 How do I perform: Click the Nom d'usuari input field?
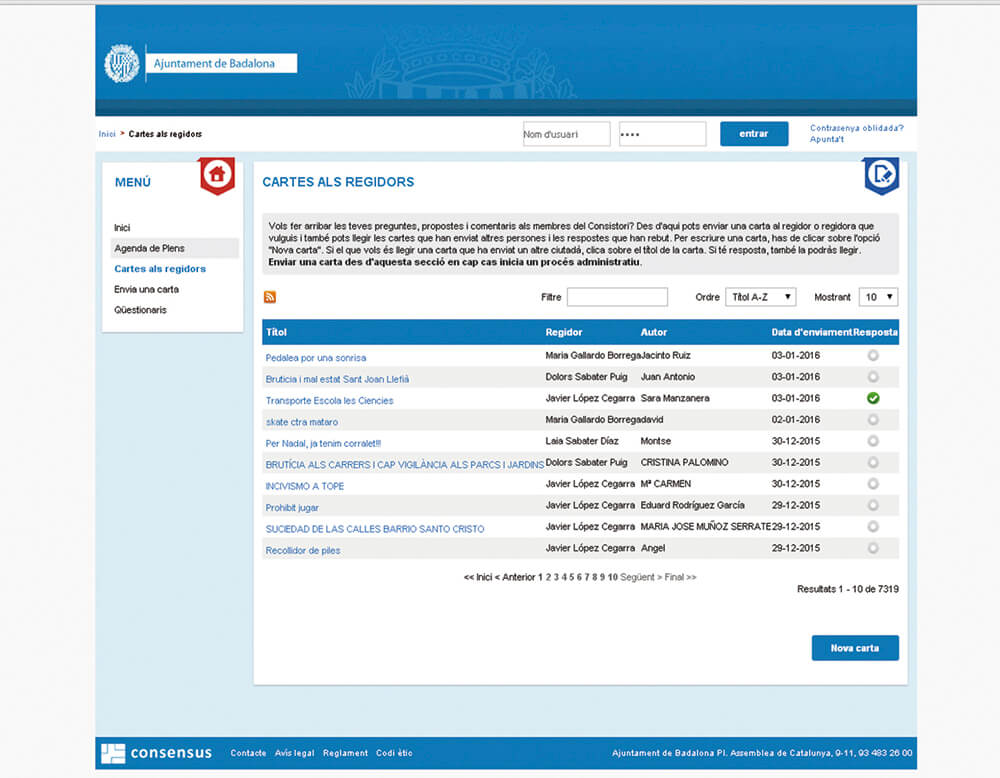(x=566, y=134)
